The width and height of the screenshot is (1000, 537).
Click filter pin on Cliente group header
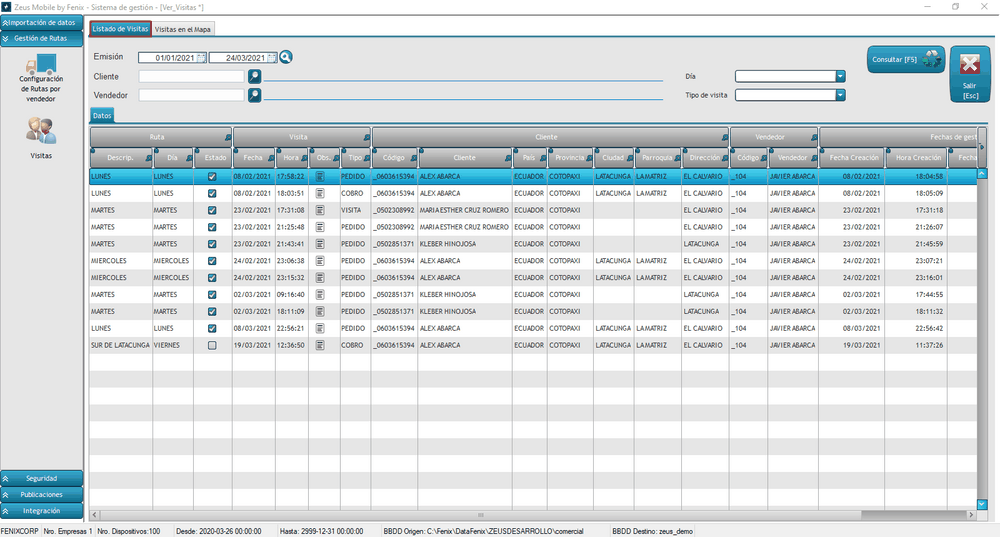coord(724,138)
